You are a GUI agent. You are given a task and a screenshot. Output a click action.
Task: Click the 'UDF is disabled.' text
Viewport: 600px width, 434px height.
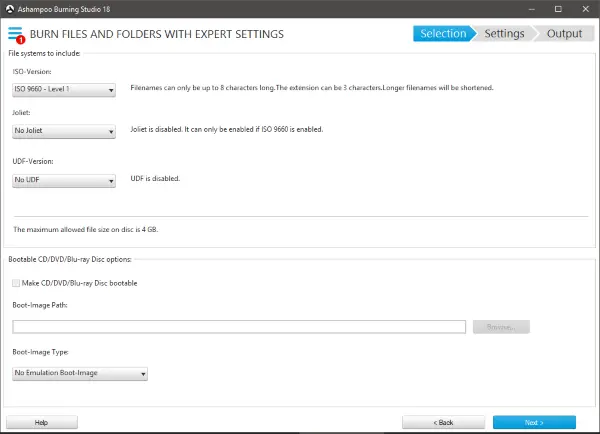pos(155,178)
